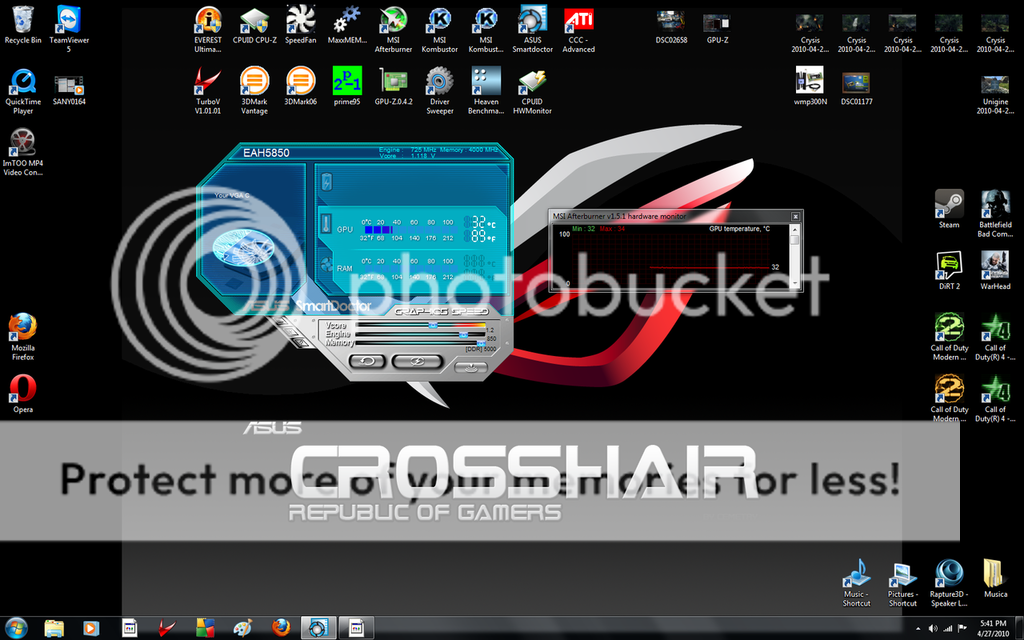Open the Musica folder
The image size is (1024, 640).
point(995,579)
